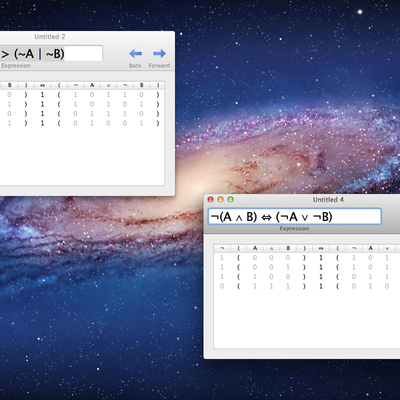Select the ∨ column header in Untitled 4

coord(387,248)
